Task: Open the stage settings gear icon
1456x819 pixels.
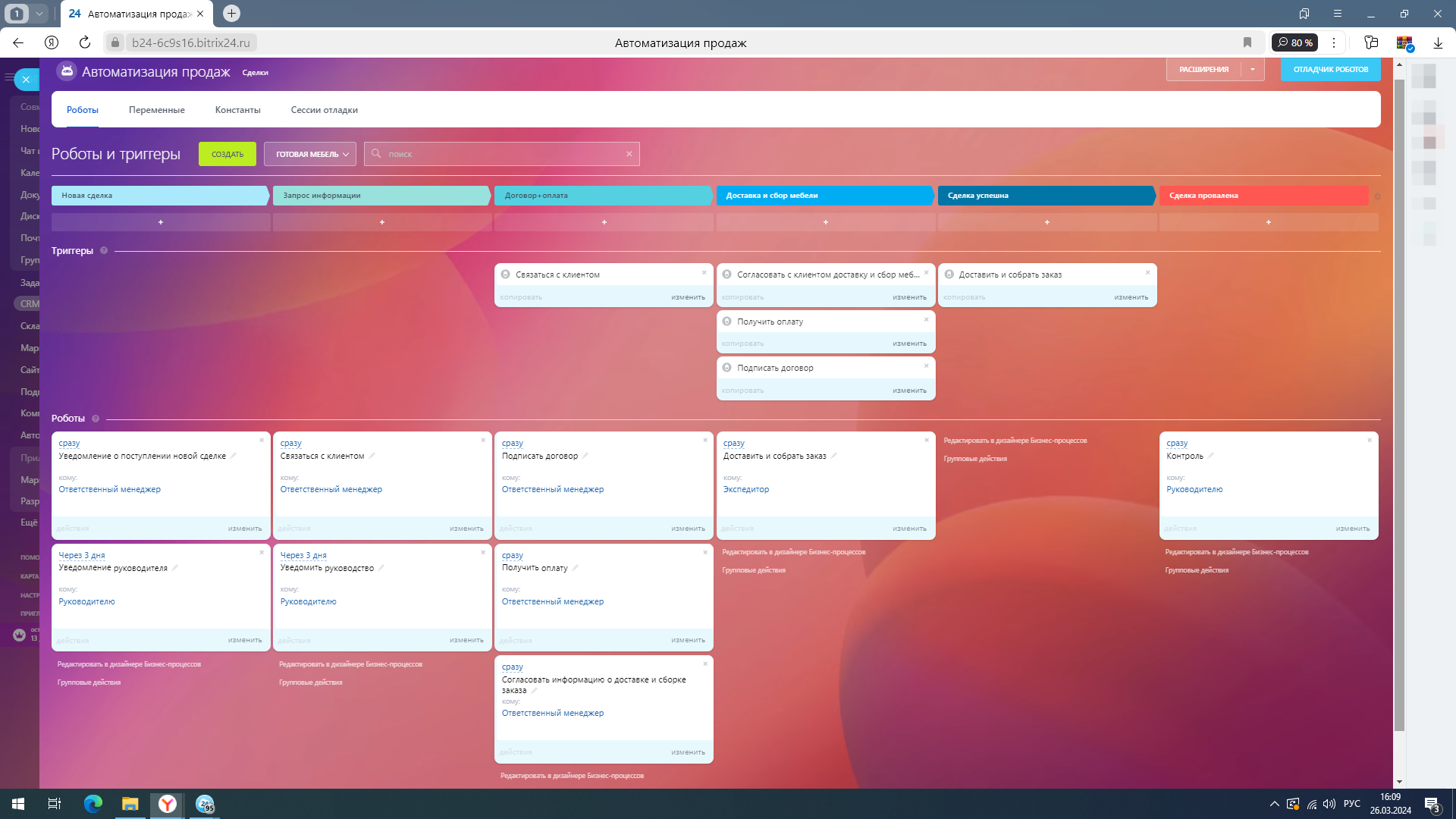Action: click(1377, 196)
